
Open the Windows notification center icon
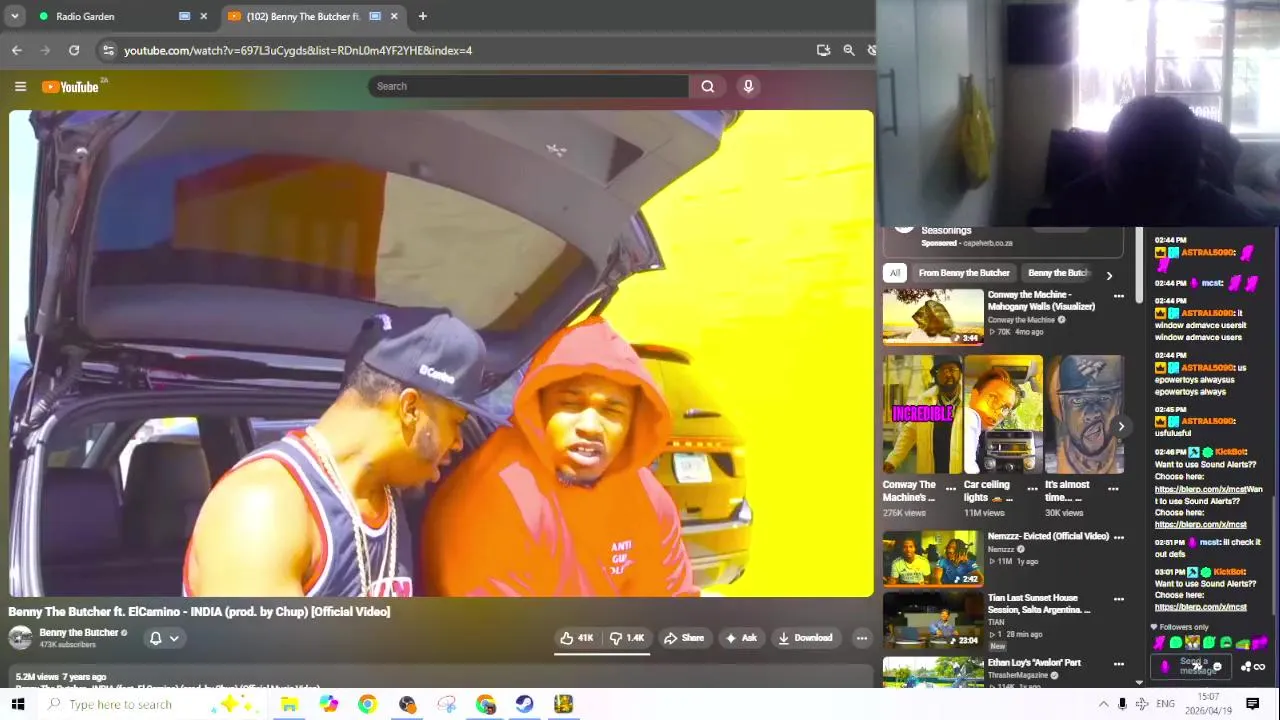1252,704
